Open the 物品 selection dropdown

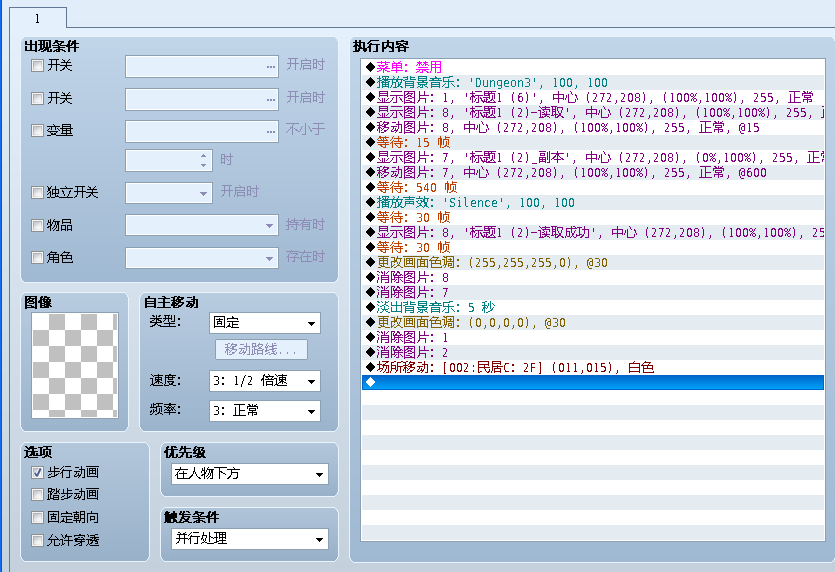pos(202,225)
